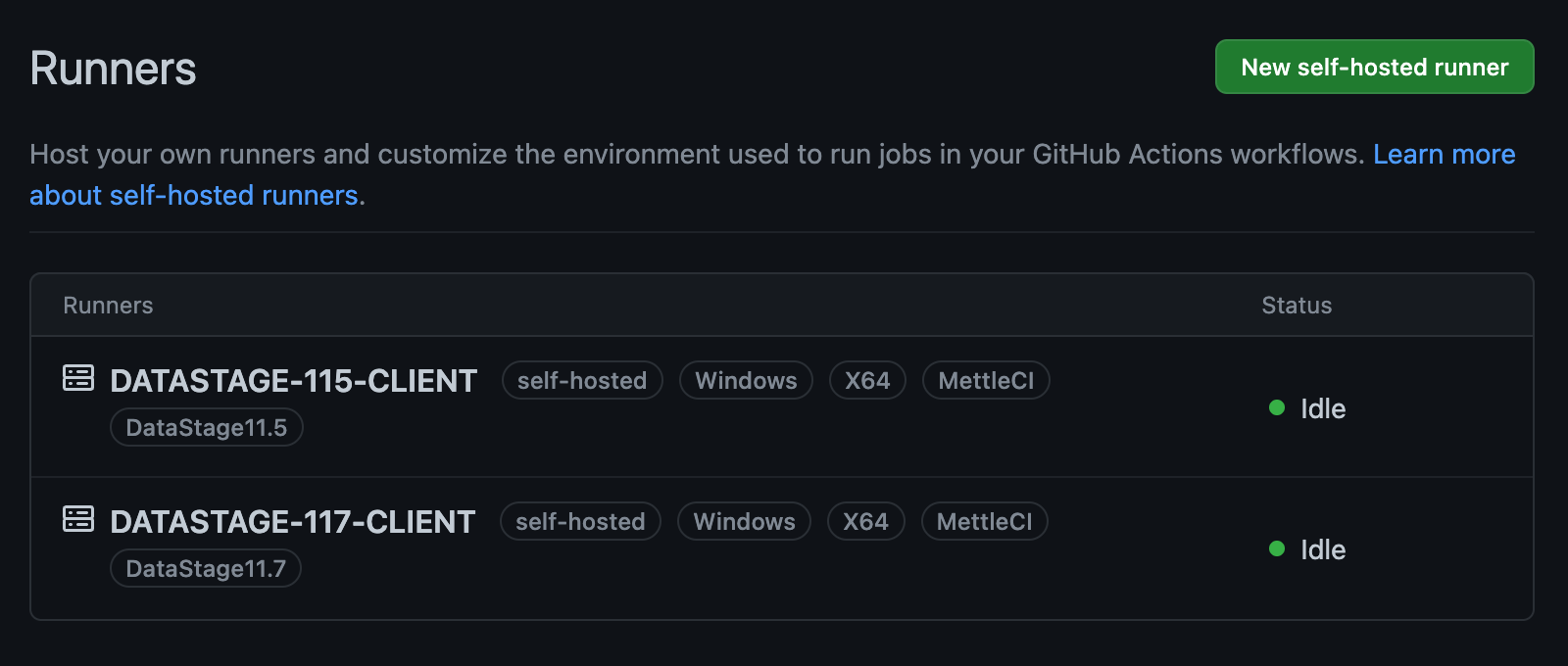Click the Runners column header in the table

(x=108, y=306)
